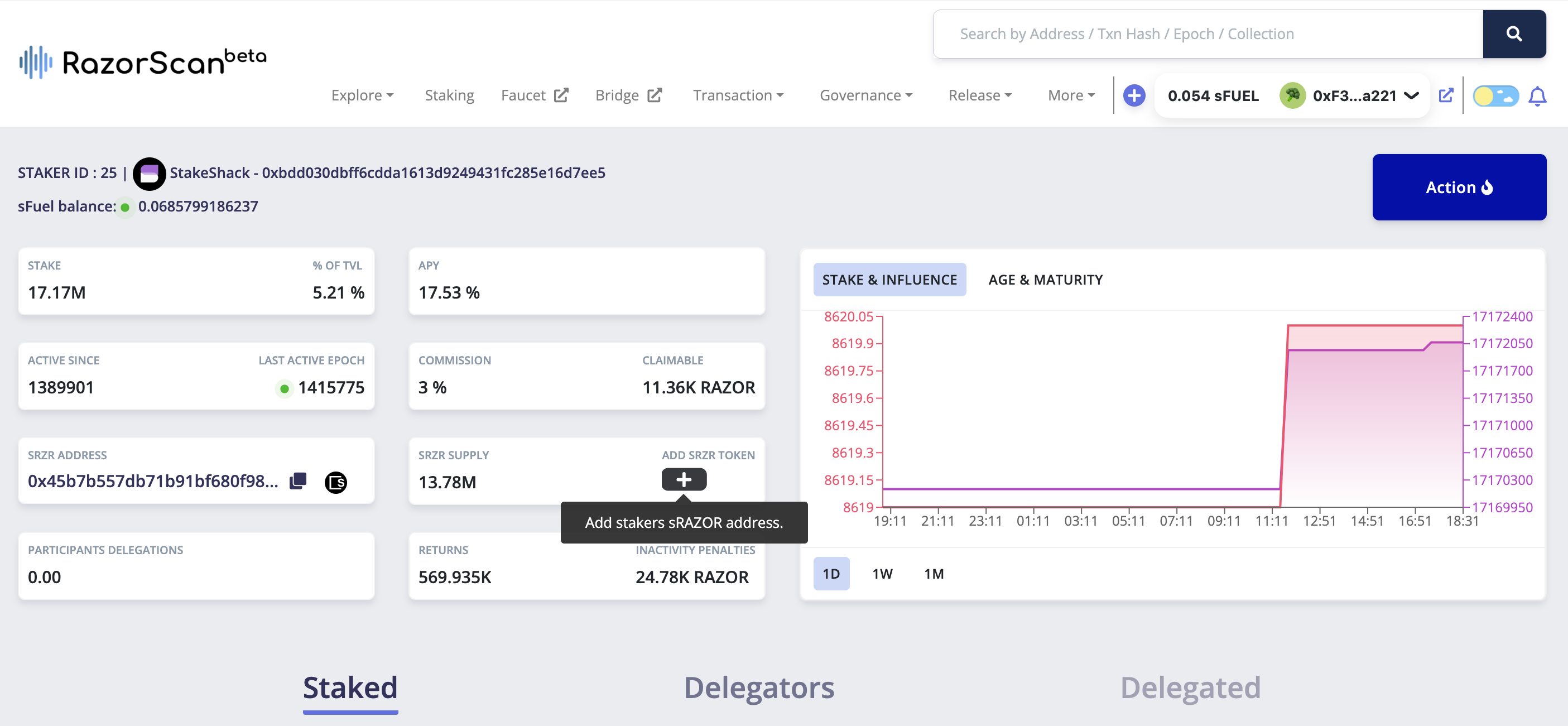Switch to the Age & Maturity tab
1568x726 pixels.
click(1045, 280)
